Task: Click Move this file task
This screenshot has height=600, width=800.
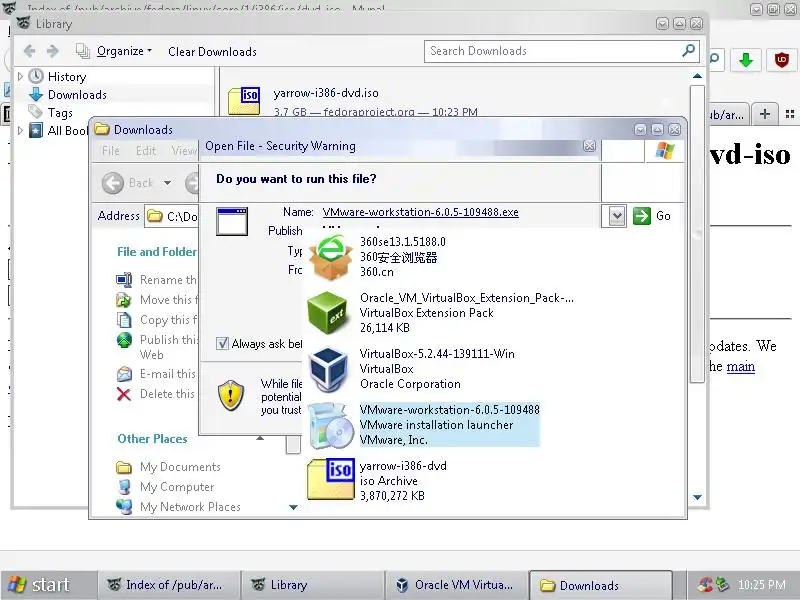Action: tap(168, 299)
